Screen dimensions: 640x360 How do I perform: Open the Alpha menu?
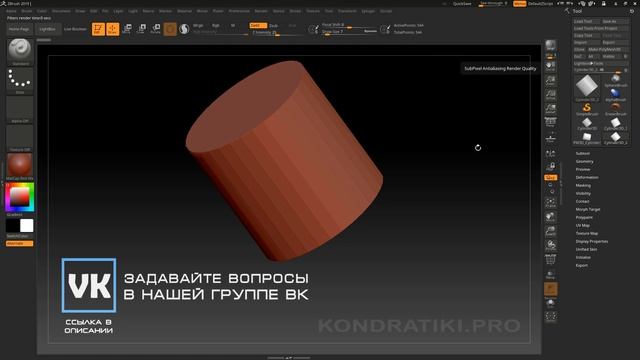click(x=11, y=11)
